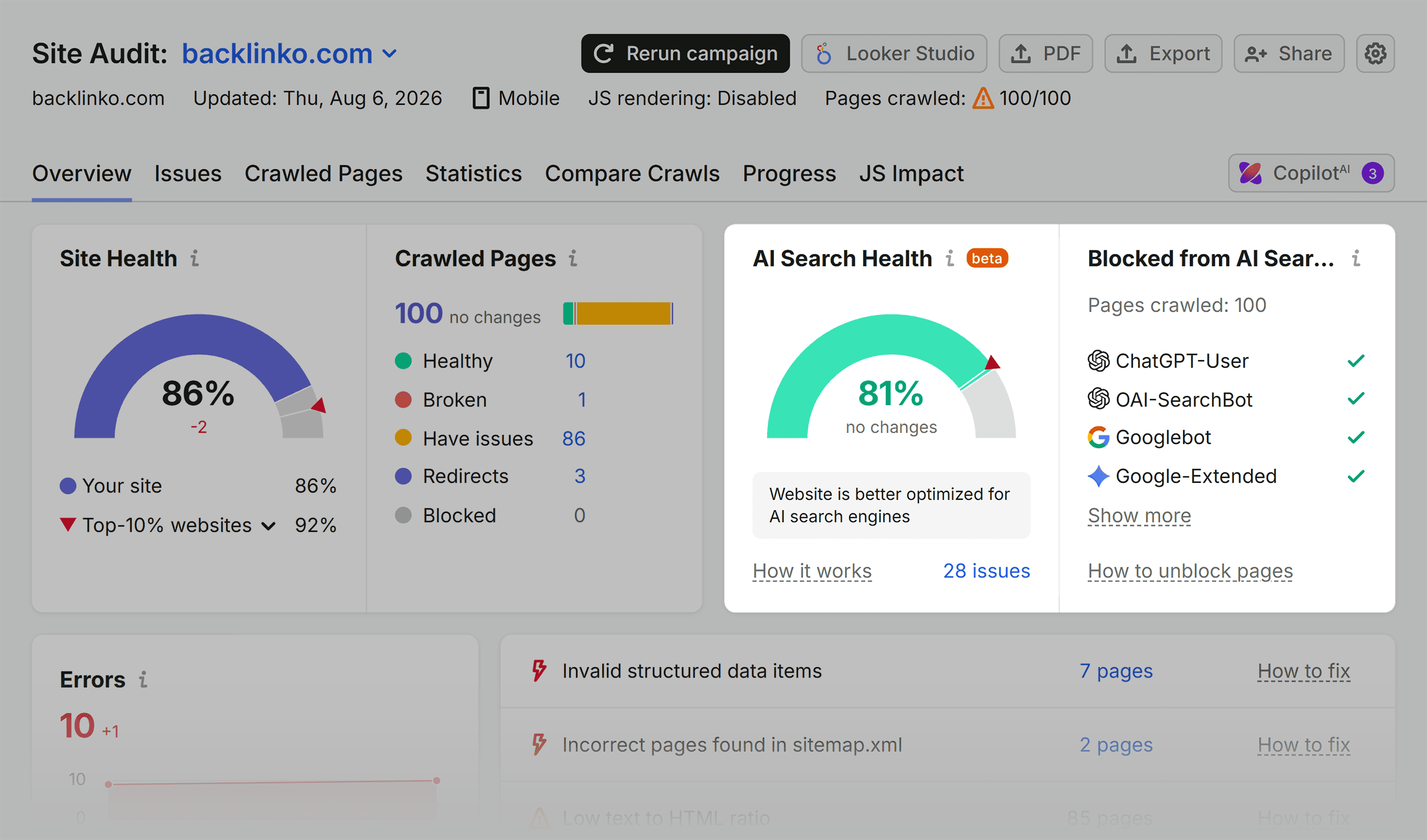Open the Crawled Pages tab
This screenshot has width=1427, height=840.
324,173
